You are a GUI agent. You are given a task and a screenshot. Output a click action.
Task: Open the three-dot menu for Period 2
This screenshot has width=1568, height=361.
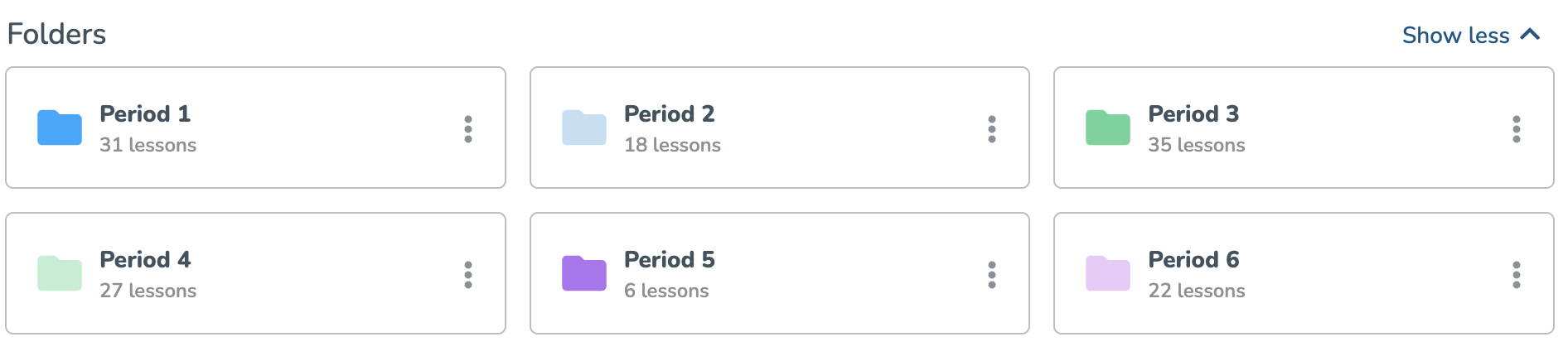tap(992, 129)
